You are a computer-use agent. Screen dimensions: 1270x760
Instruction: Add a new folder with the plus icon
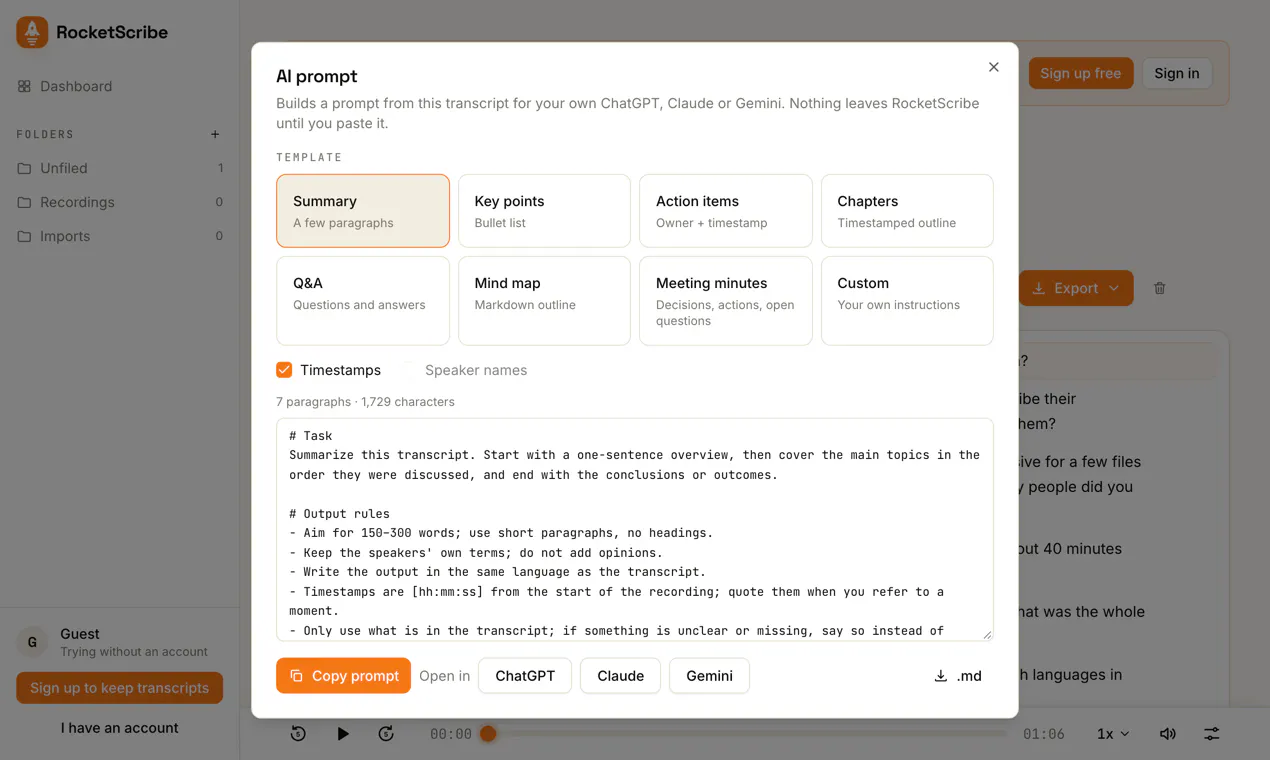[215, 134]
